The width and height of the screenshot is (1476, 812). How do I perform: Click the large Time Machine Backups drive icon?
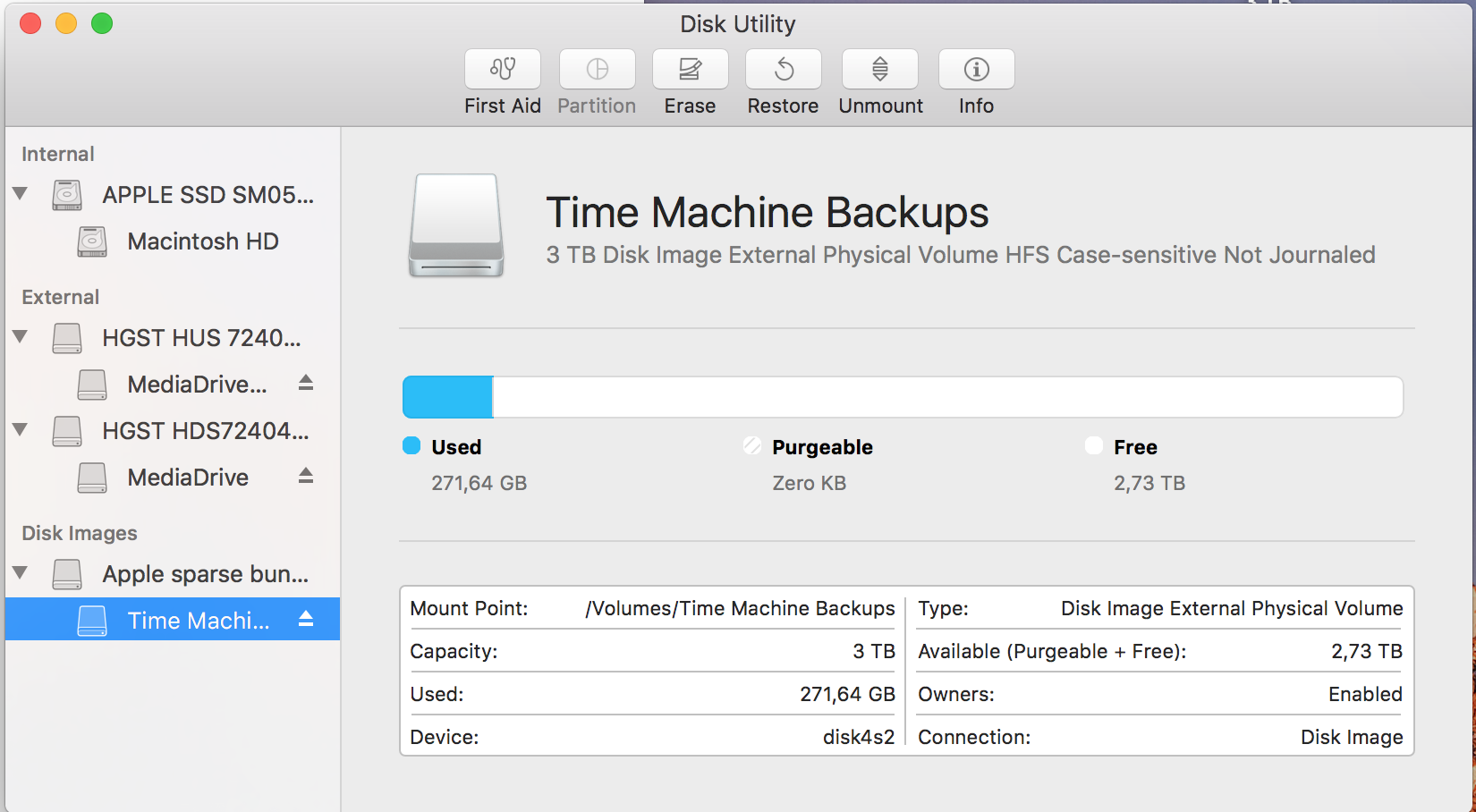click(x=456, y=225)
